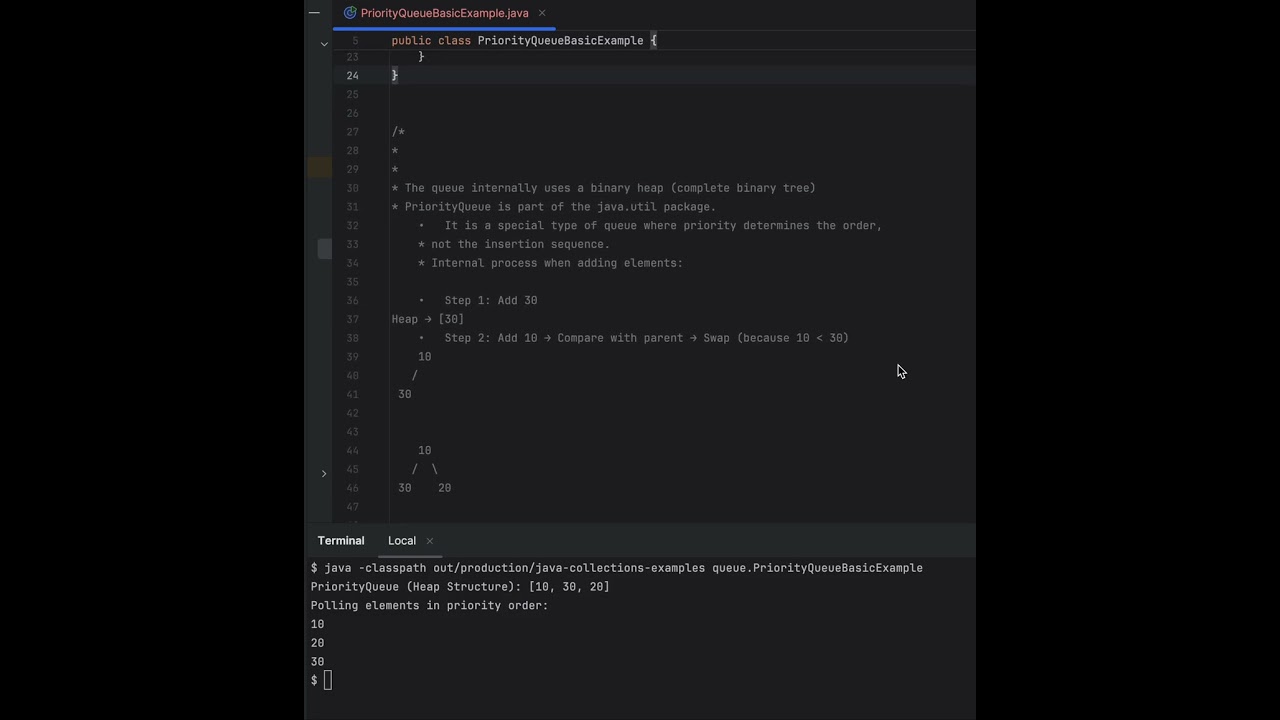Click the Terminal panel title
This screenshot has width=1280, height=720.
tap(341, 541)
